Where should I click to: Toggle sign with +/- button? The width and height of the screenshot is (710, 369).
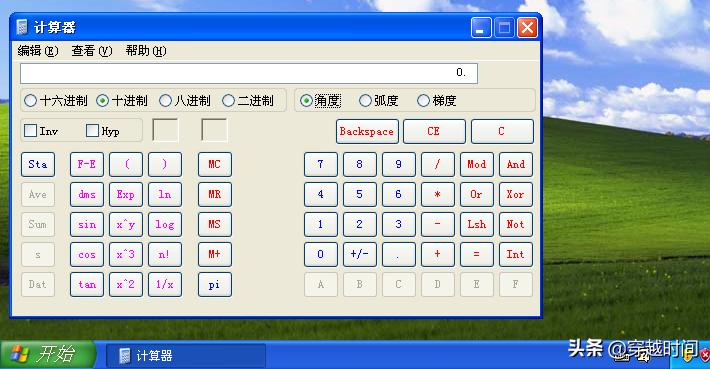tap(360, 254)
